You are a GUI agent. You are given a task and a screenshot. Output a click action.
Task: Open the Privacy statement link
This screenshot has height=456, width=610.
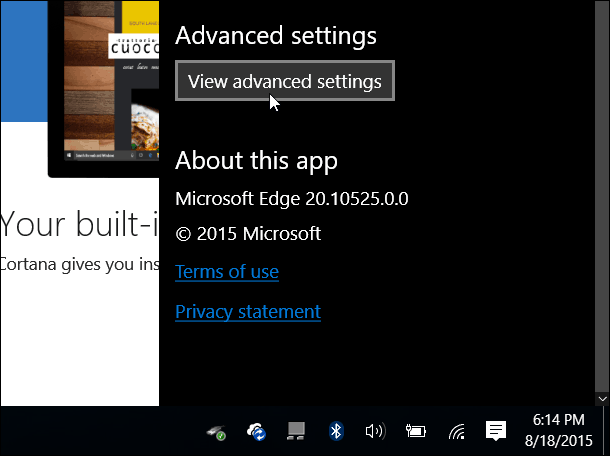tap(248, 312)
